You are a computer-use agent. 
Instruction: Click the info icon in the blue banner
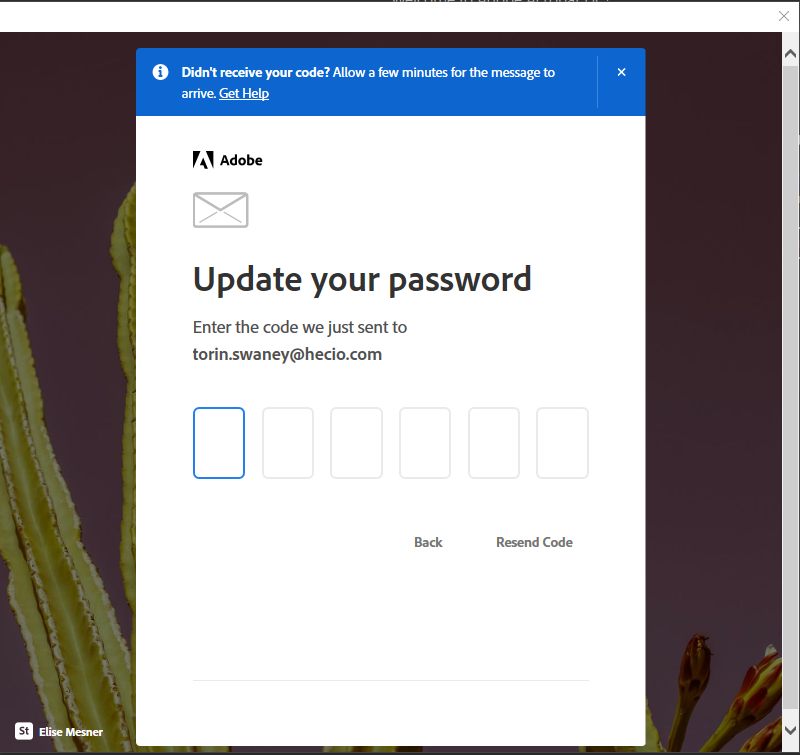[160, 72]
